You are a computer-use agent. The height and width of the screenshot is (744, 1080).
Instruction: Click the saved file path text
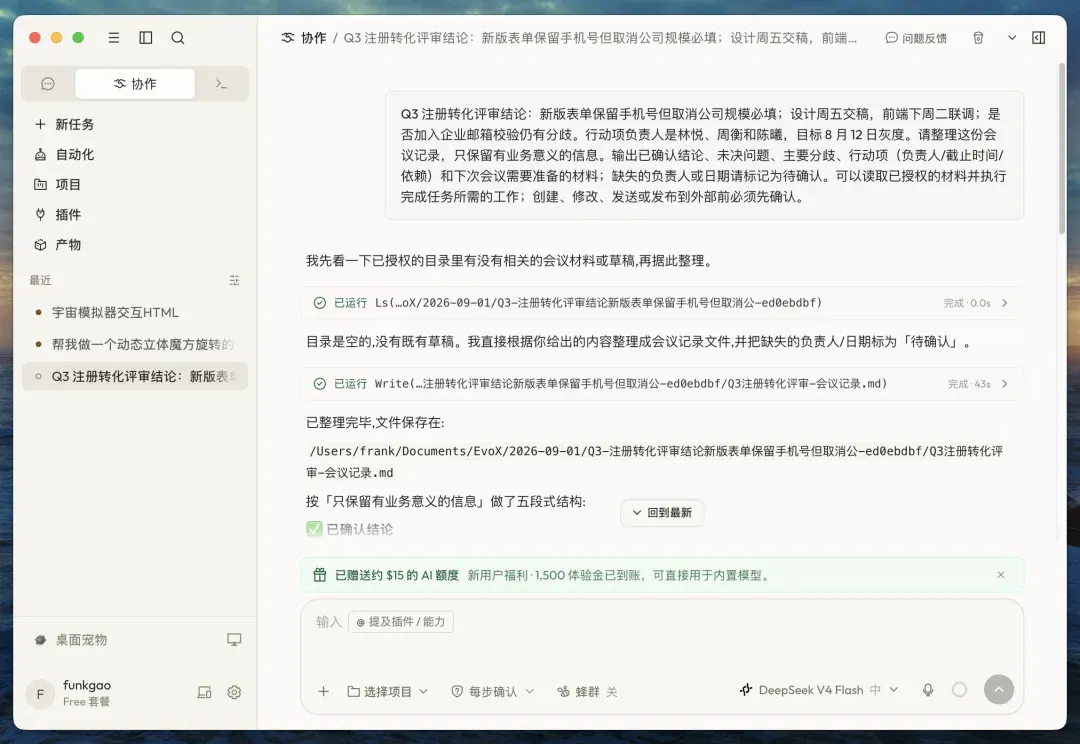pyautogui.click(x=654, y=462)
